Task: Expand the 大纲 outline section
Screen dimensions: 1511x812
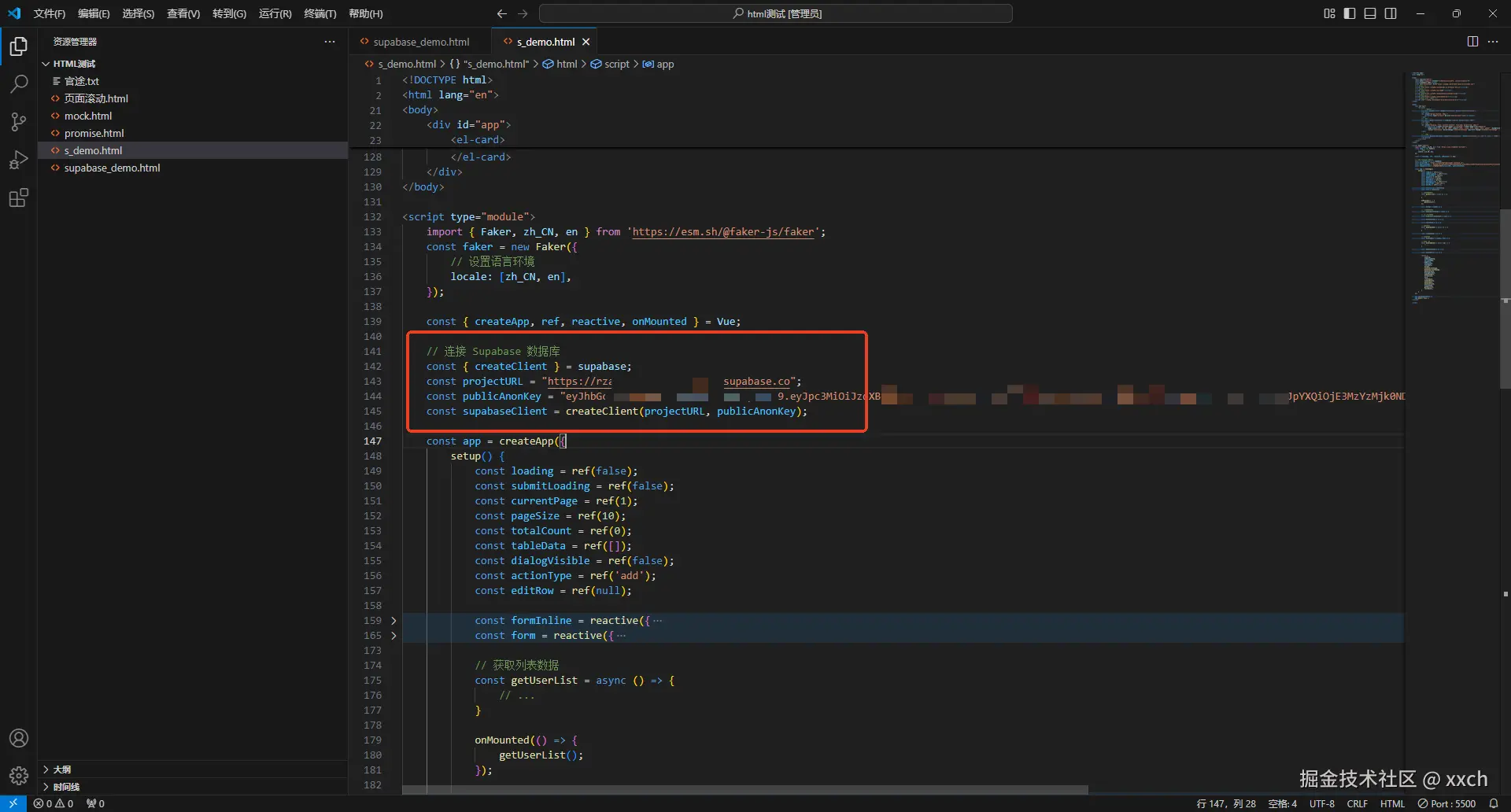Action: pos(61,770)
